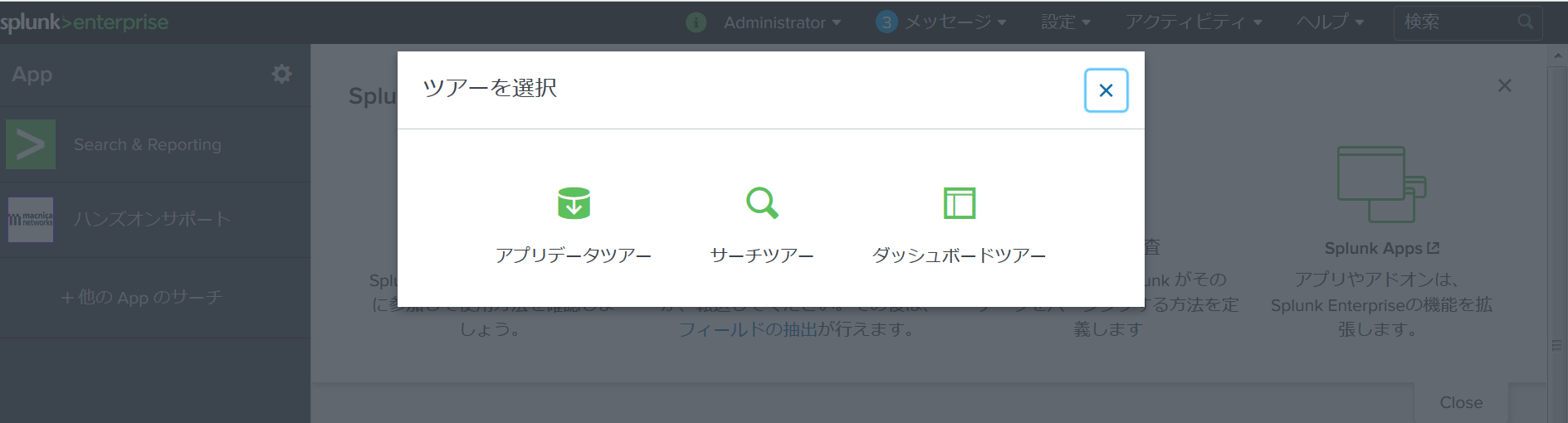
Task: Dismiss the background panel with X
Action: tap(1504, 85)
